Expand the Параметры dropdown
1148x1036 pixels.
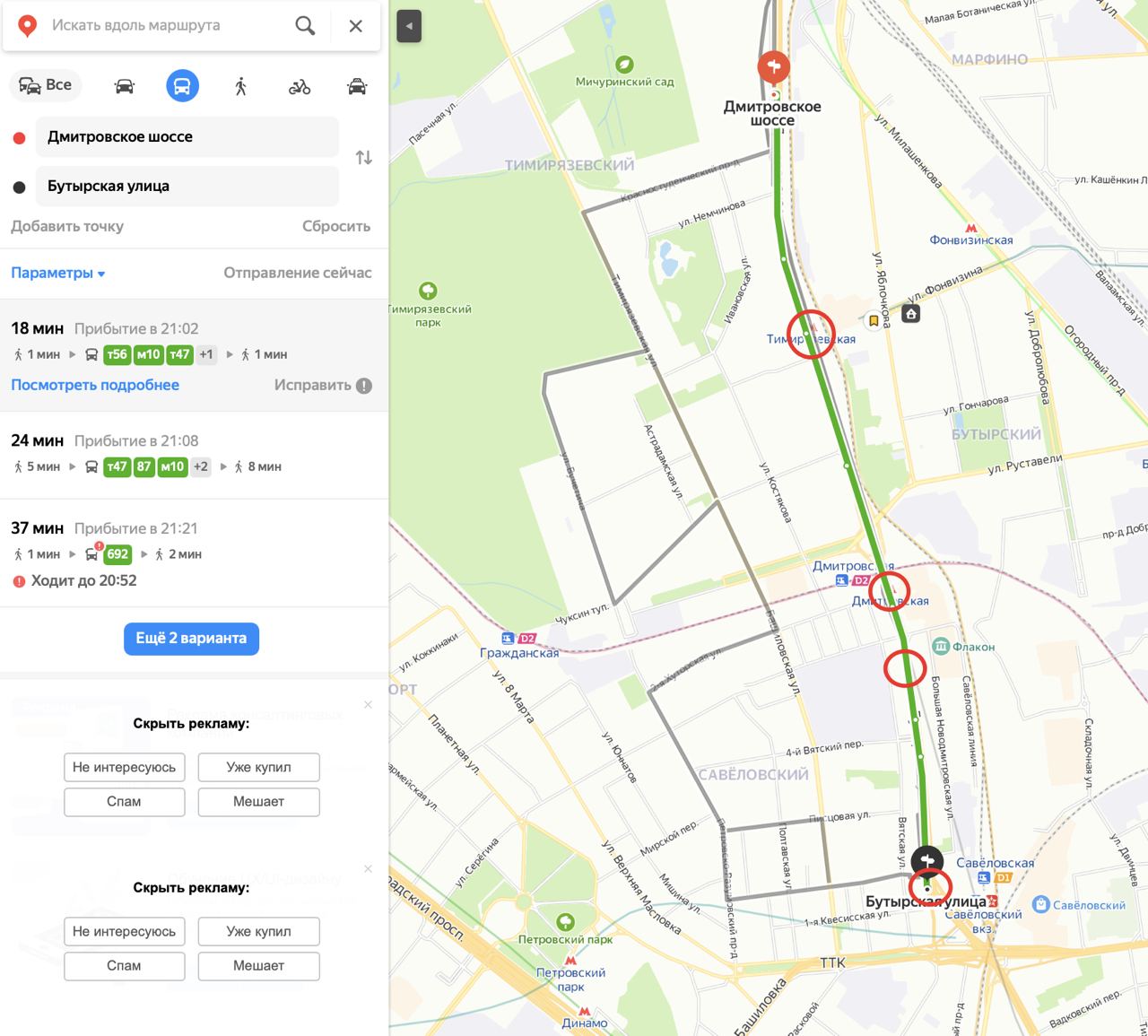point(58,273)
